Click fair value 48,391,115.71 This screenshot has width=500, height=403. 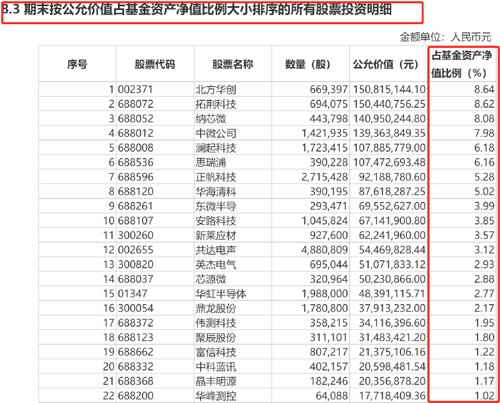(392, 293)
